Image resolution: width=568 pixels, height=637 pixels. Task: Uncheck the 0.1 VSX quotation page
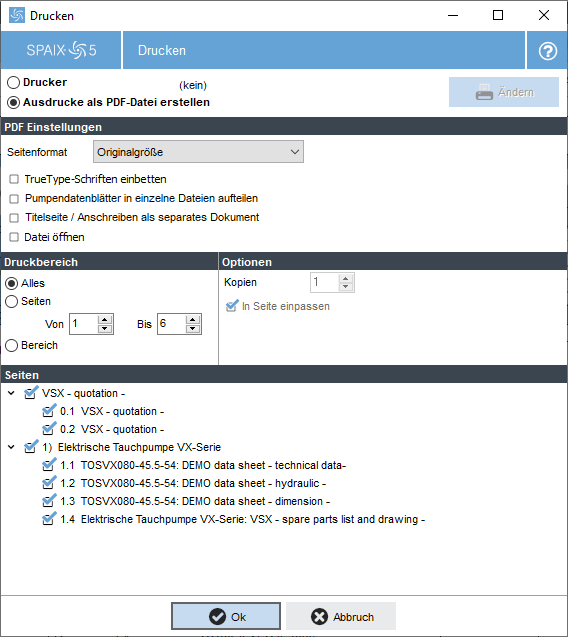pos(48,411)
